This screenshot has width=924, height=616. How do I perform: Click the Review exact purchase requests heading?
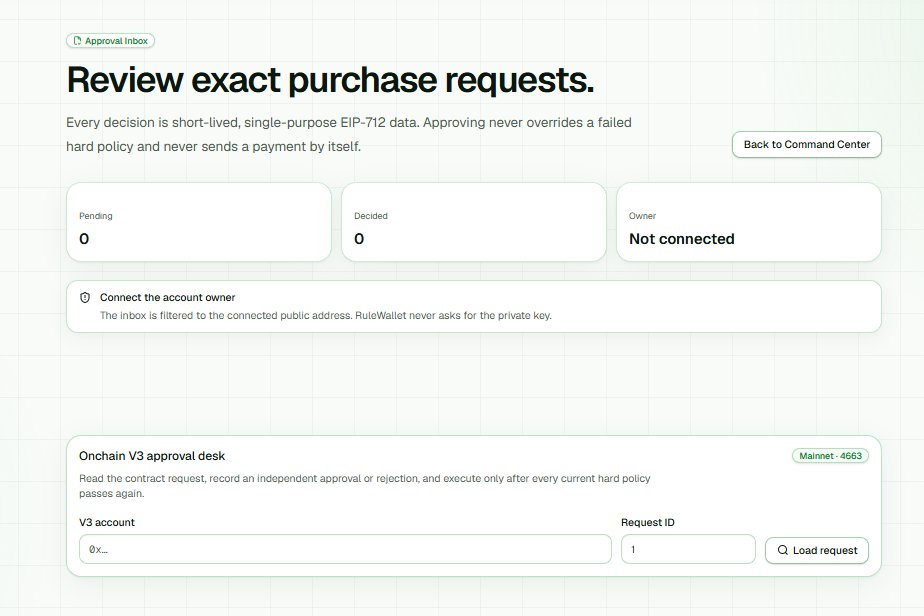[x=331, y=80]
